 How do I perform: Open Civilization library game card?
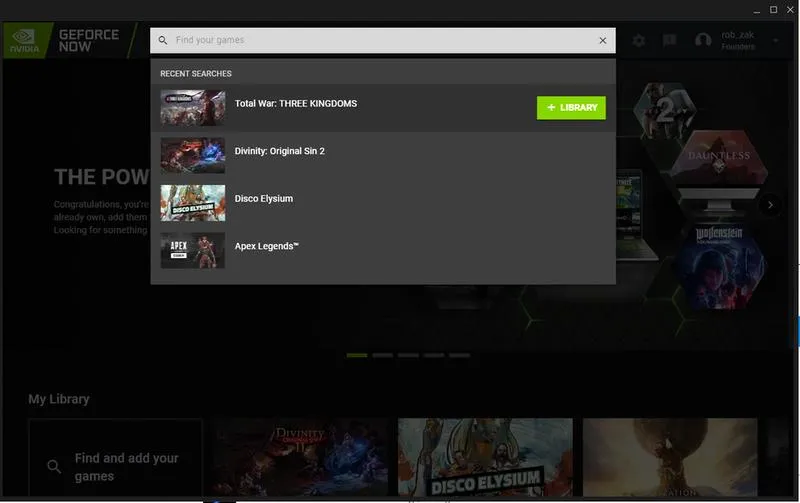(x=670, y=458)
